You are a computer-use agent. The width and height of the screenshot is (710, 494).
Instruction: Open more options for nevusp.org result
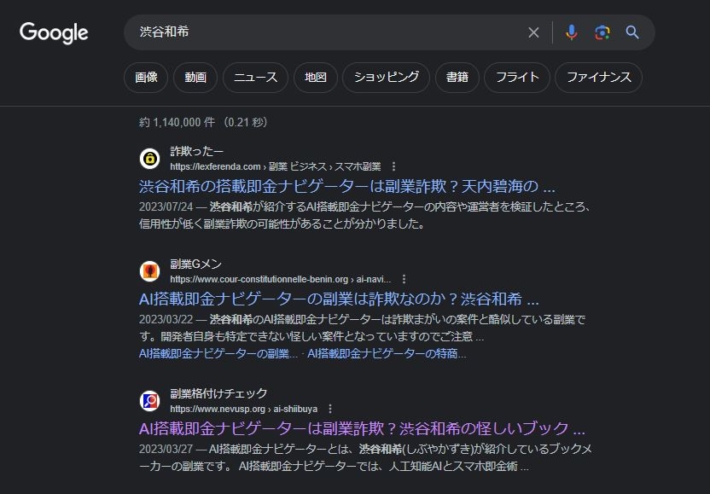(330, 409)
